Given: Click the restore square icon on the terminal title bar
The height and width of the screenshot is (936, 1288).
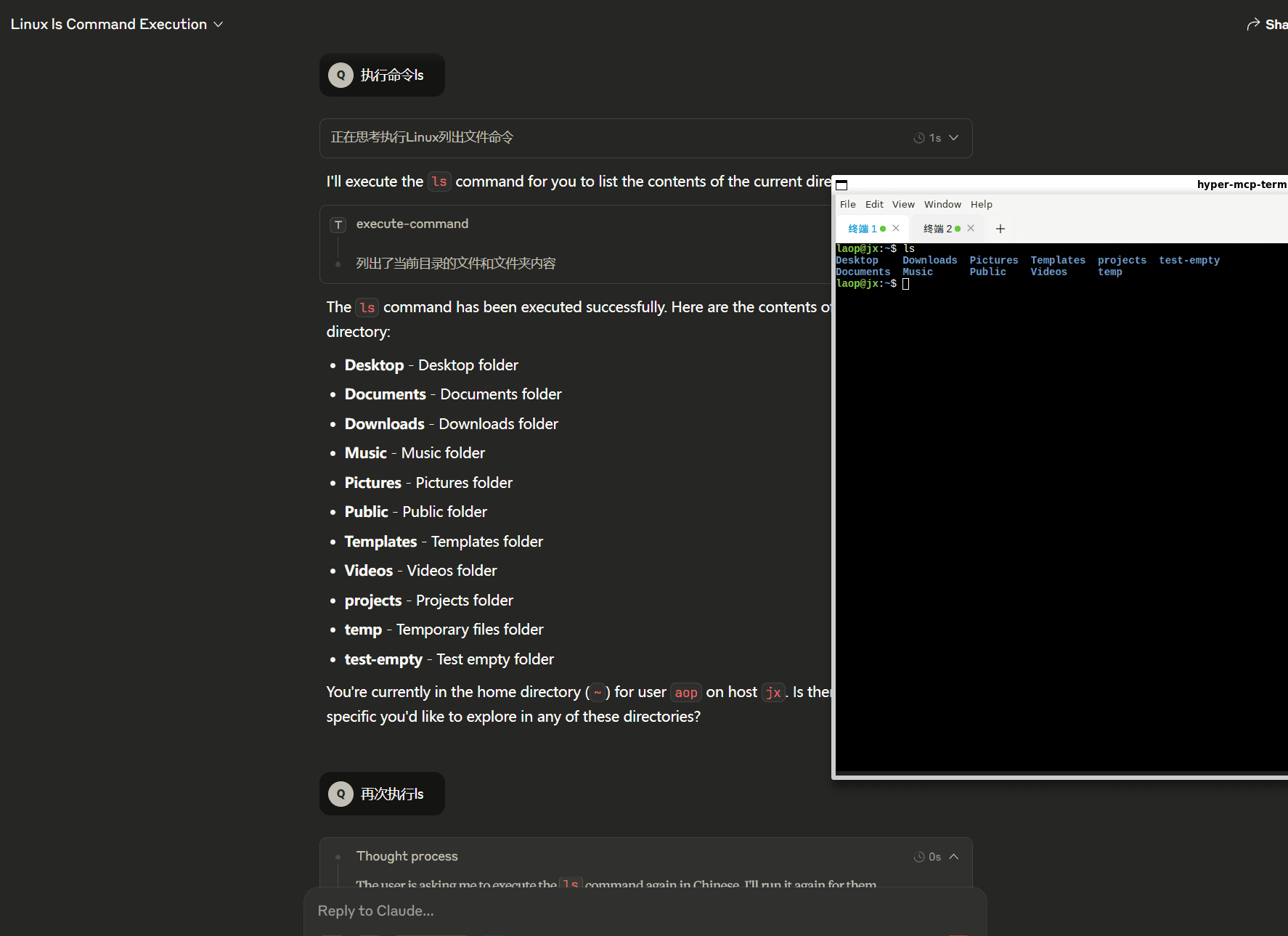Looking at the screenshot, I should pyautogui.click(x=840, y=184).
